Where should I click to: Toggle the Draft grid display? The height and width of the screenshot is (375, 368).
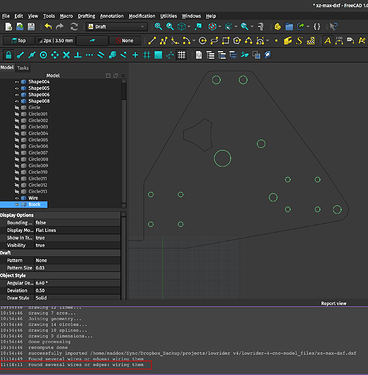181,55
